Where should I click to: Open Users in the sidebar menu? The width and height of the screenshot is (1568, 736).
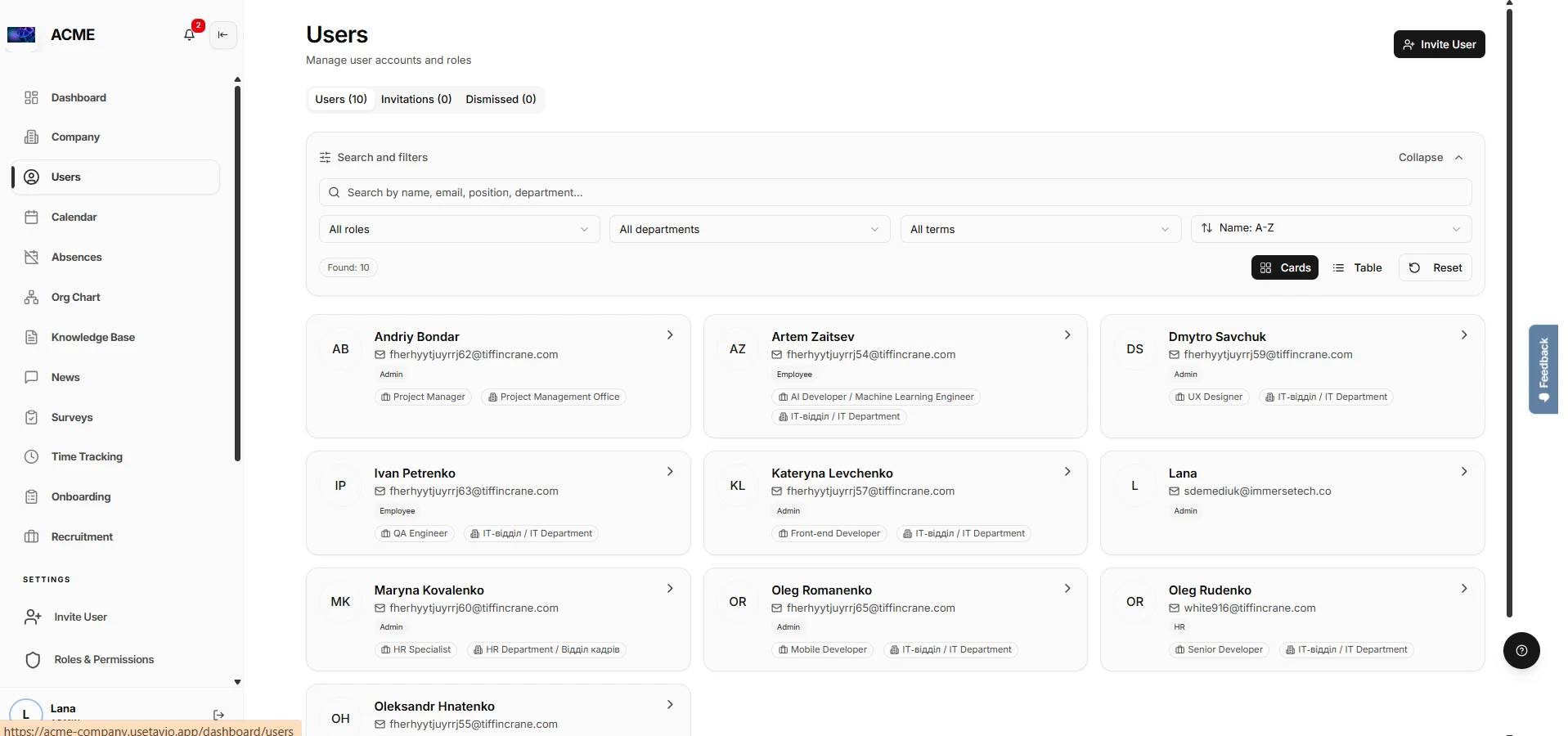(x=116, y=177)
